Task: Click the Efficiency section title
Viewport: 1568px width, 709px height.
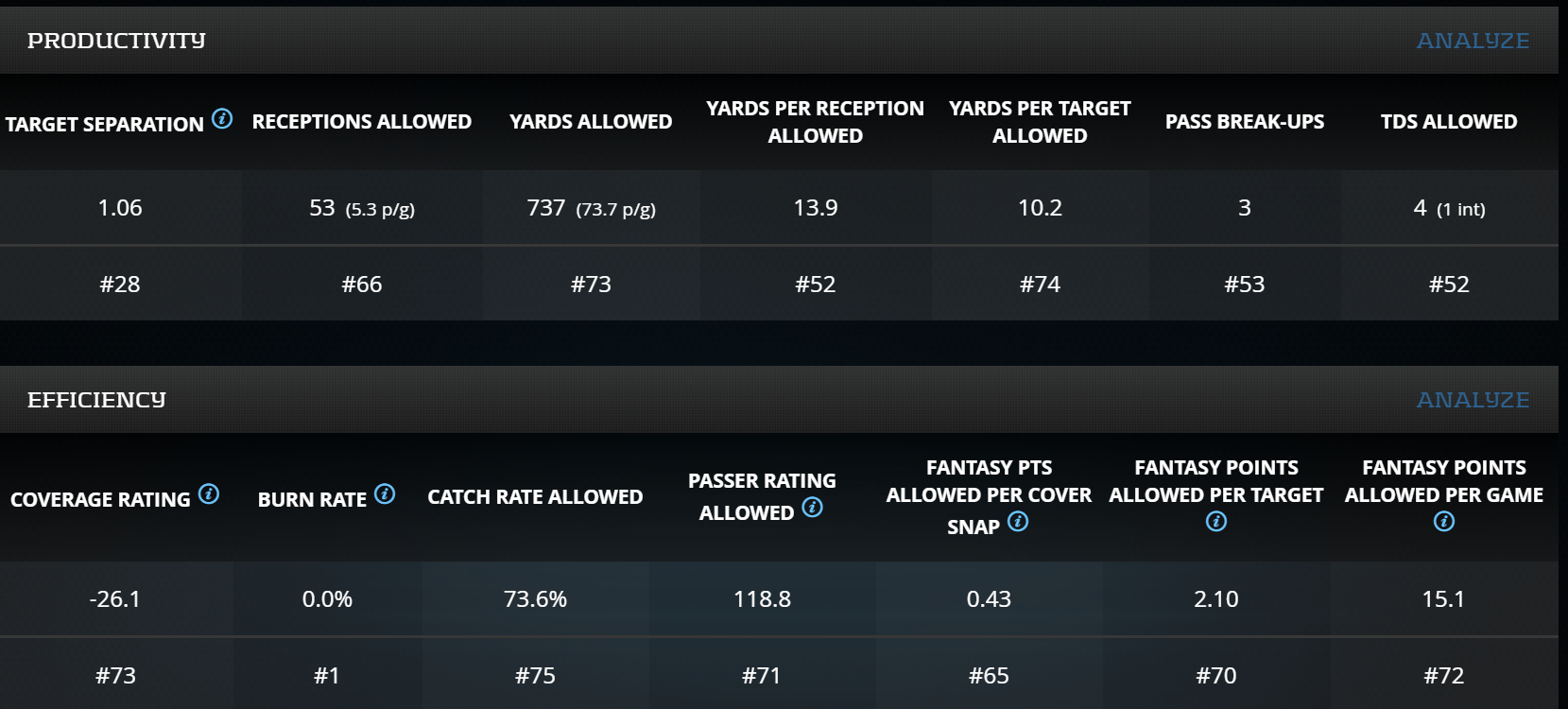Action: 96,400
